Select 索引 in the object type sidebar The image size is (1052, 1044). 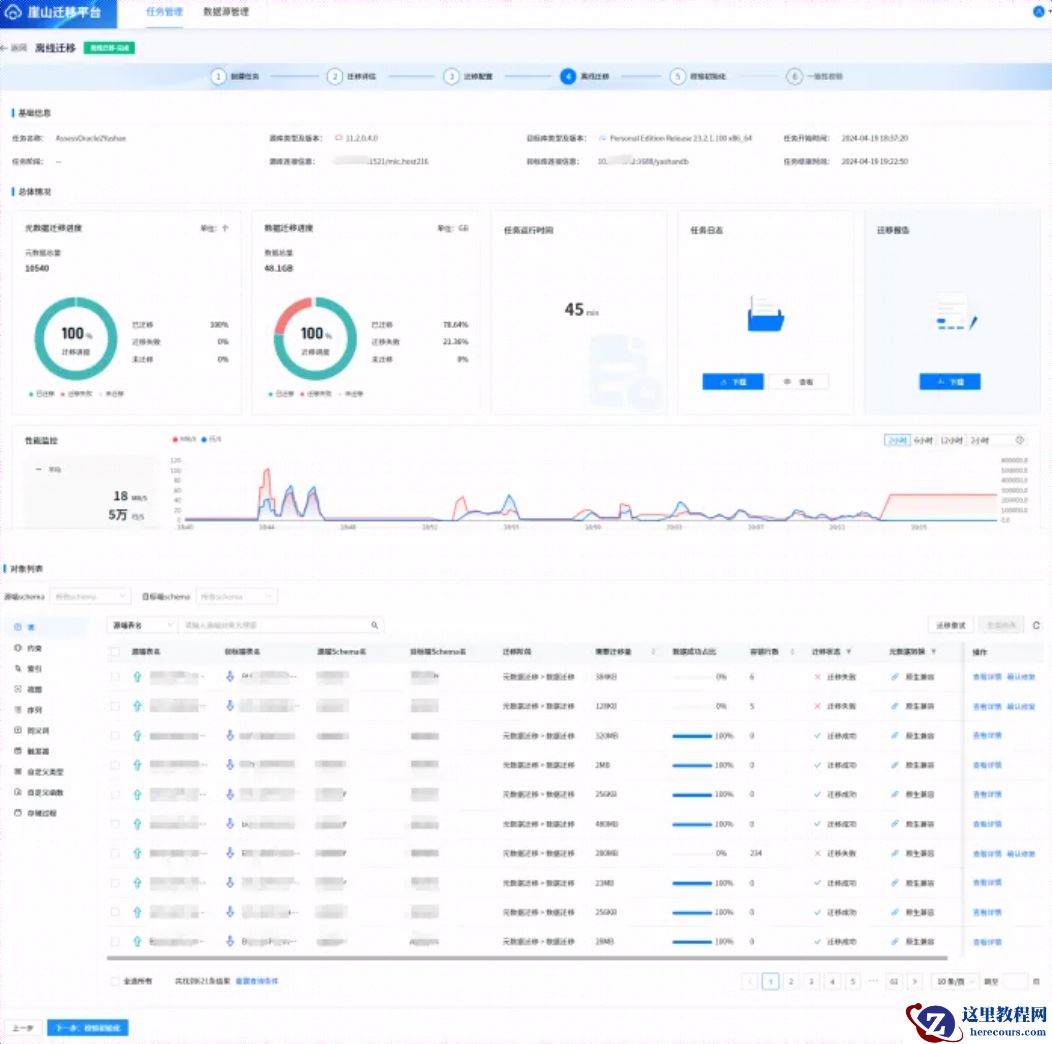click(35, 668)
